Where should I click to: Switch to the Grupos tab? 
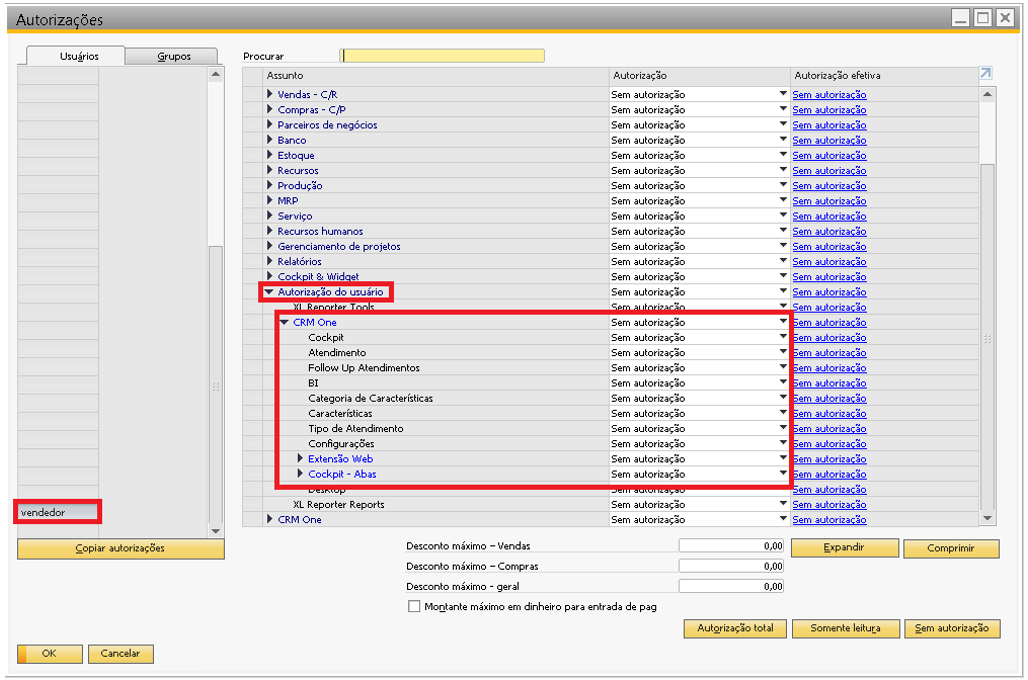(174, 56)
